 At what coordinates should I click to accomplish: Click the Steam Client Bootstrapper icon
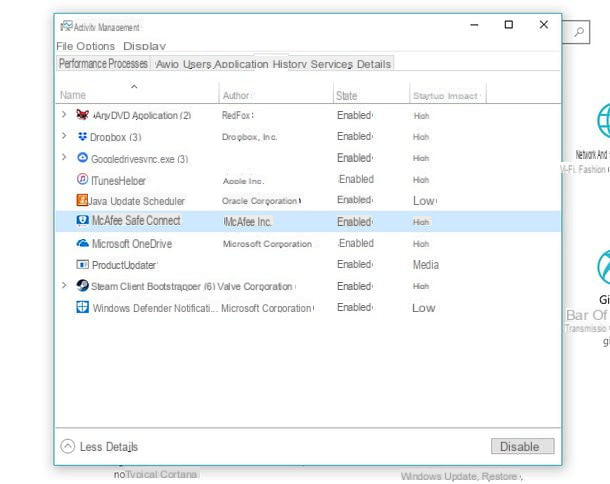click(82, 286)
